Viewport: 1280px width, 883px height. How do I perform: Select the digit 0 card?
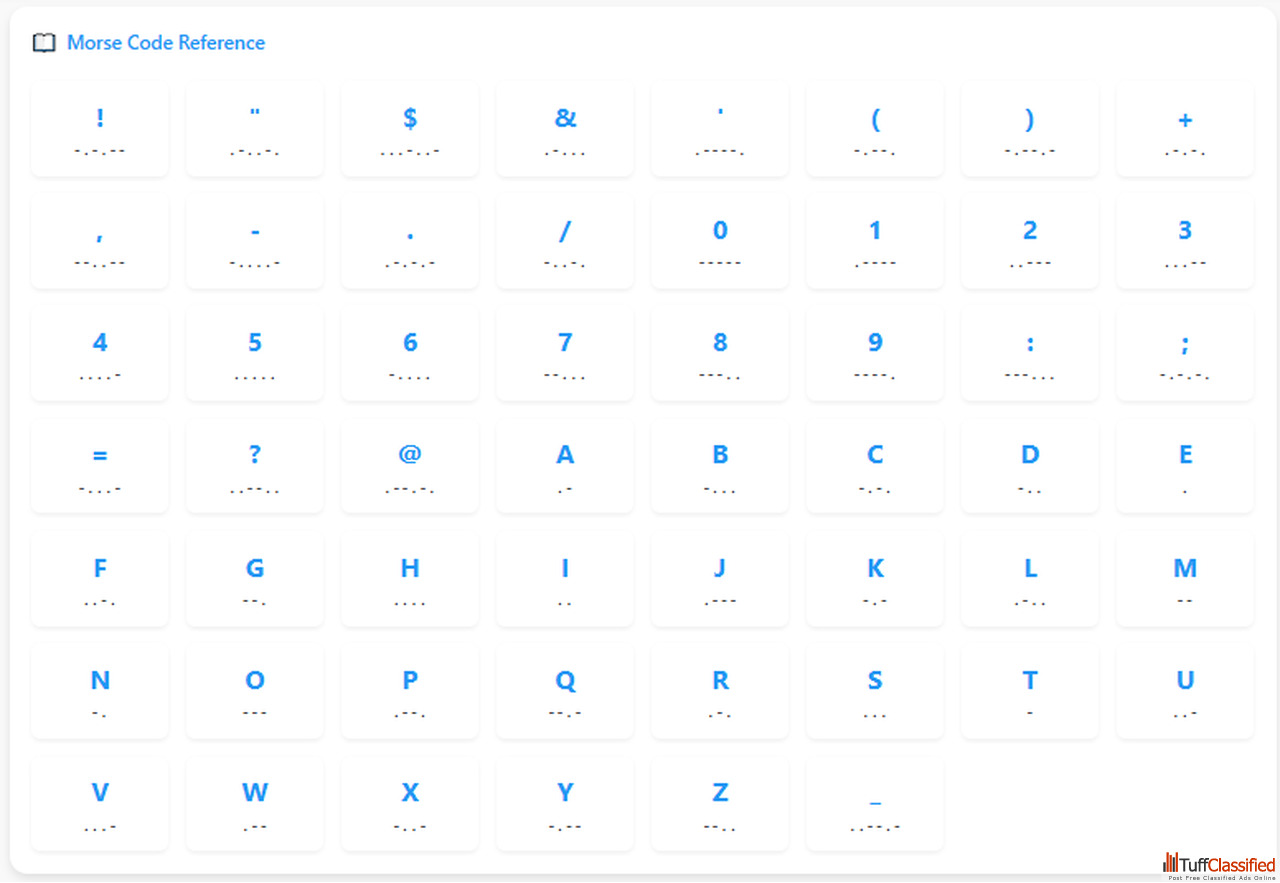point(720,242)
